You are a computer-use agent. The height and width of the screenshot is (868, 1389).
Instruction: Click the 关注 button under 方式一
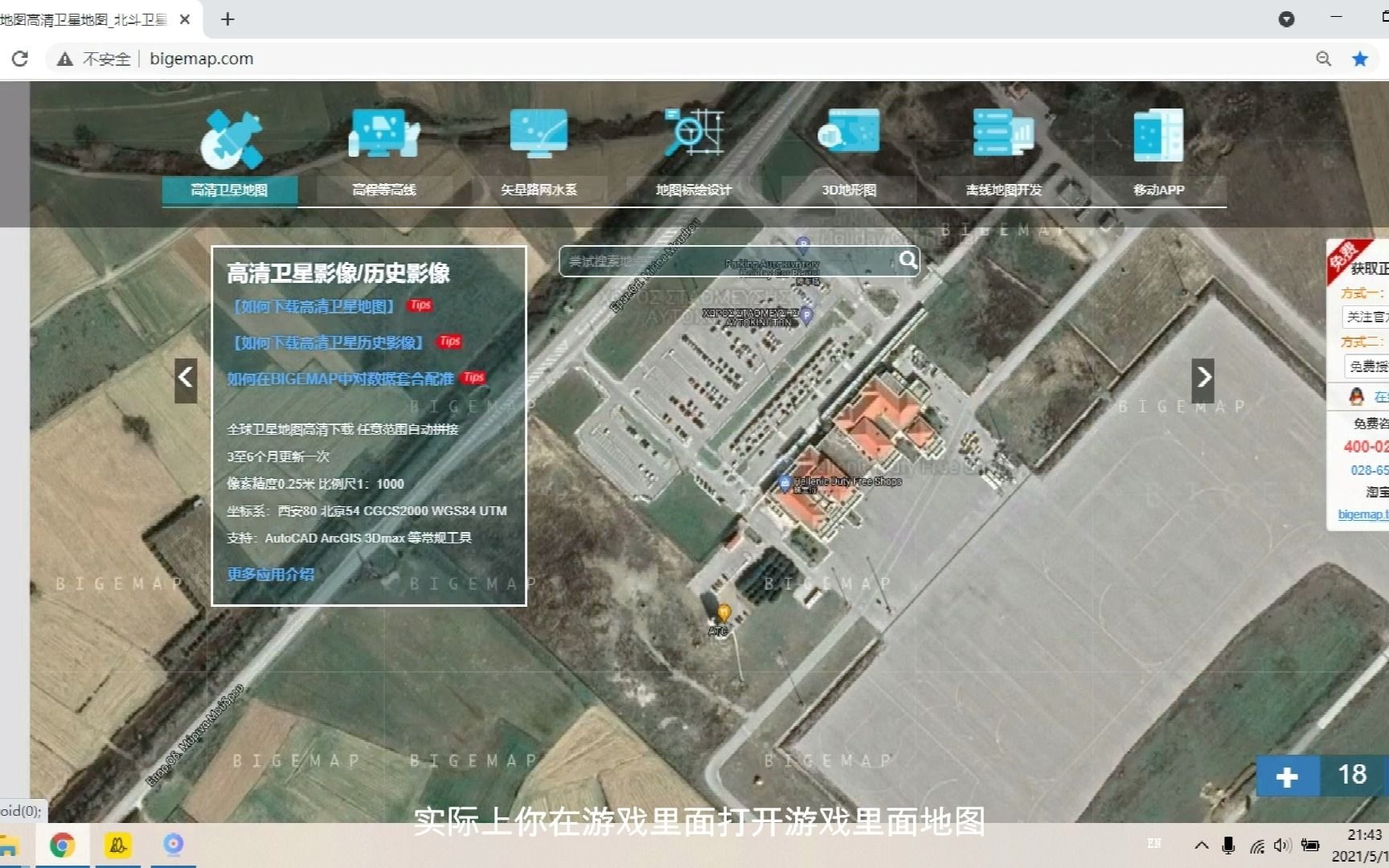1366,317
